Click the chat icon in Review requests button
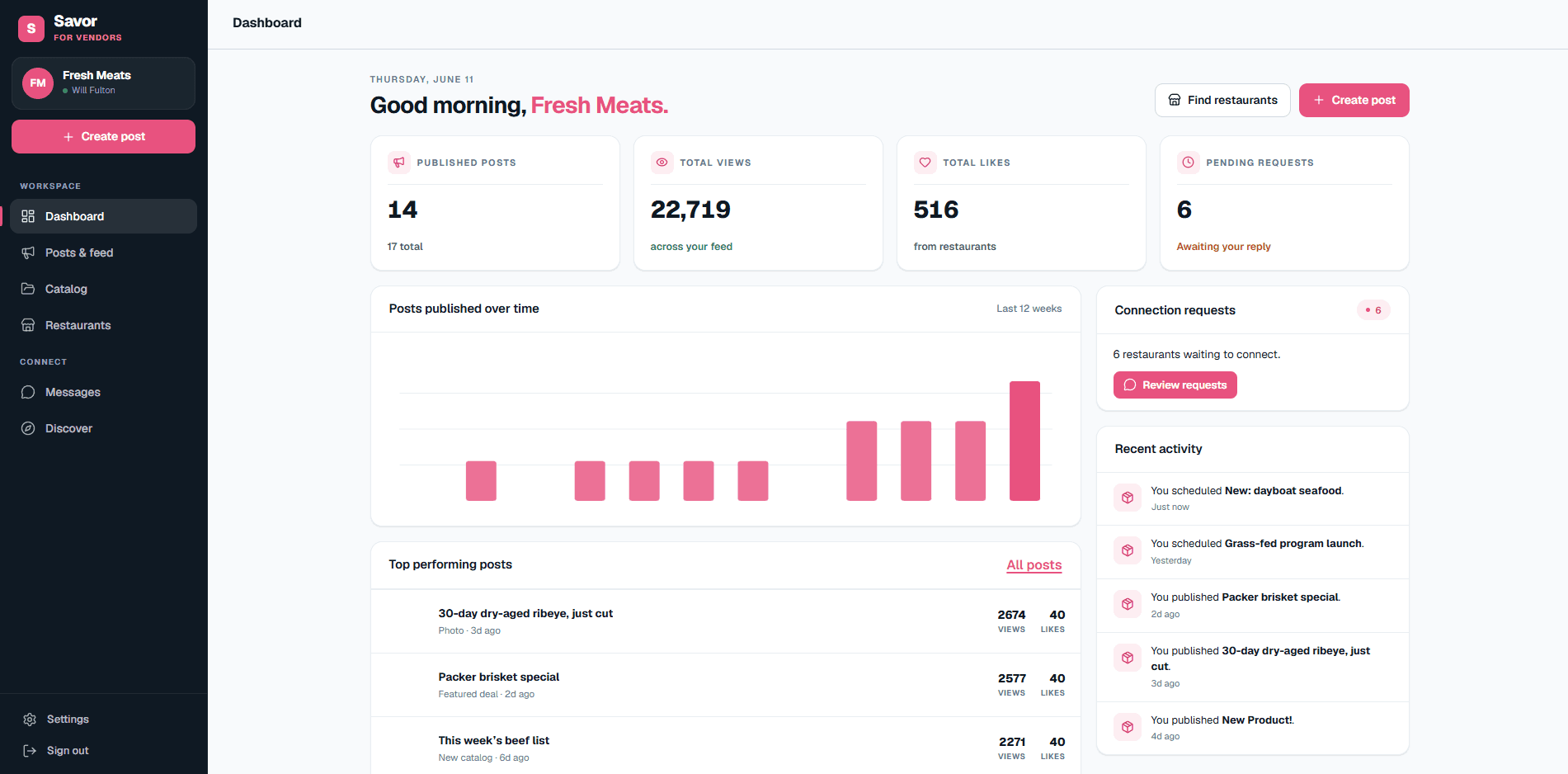This screenshot has height=774, width=1568. pyautogui.click(x=1130, y=385)
